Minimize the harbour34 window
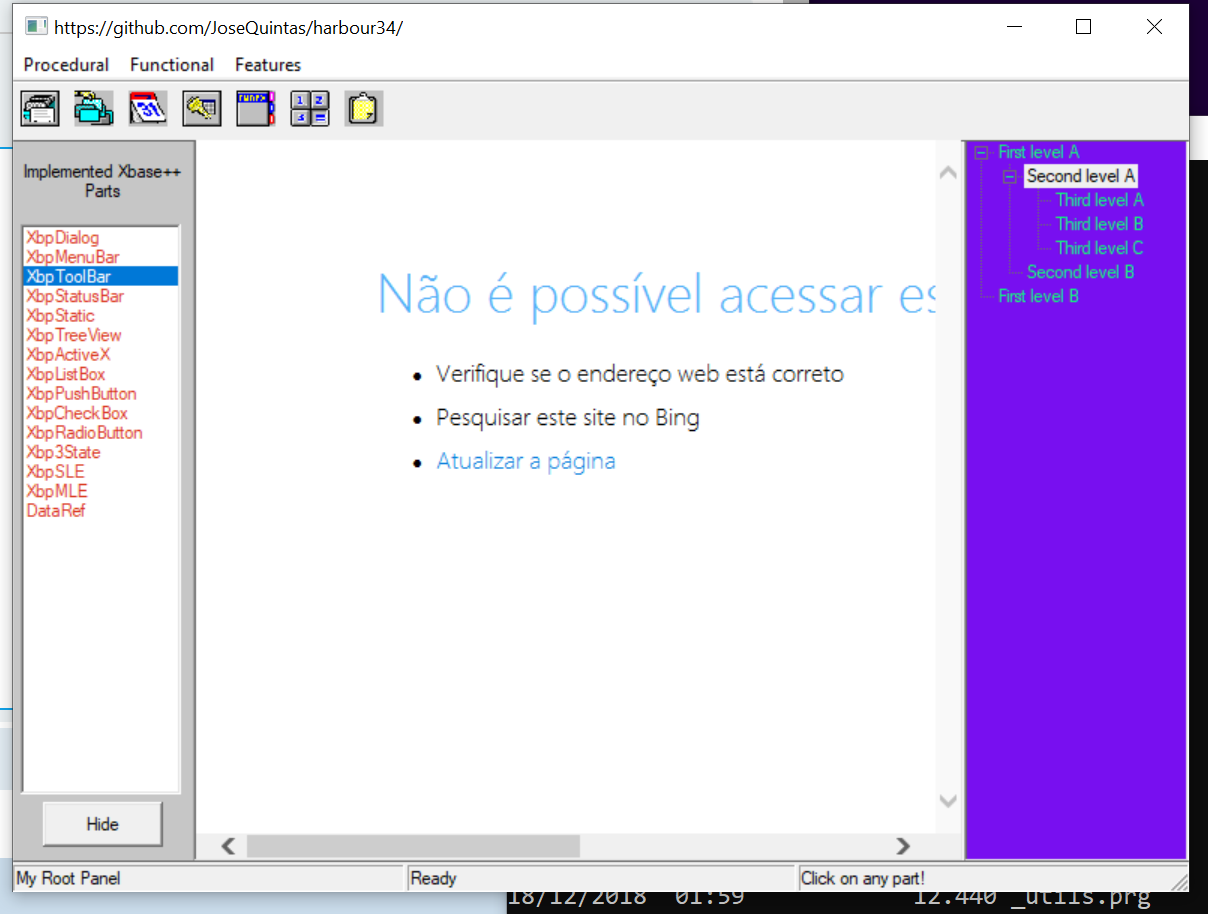This screenshot has height=914, width=1208. (x=1013, y=27)
